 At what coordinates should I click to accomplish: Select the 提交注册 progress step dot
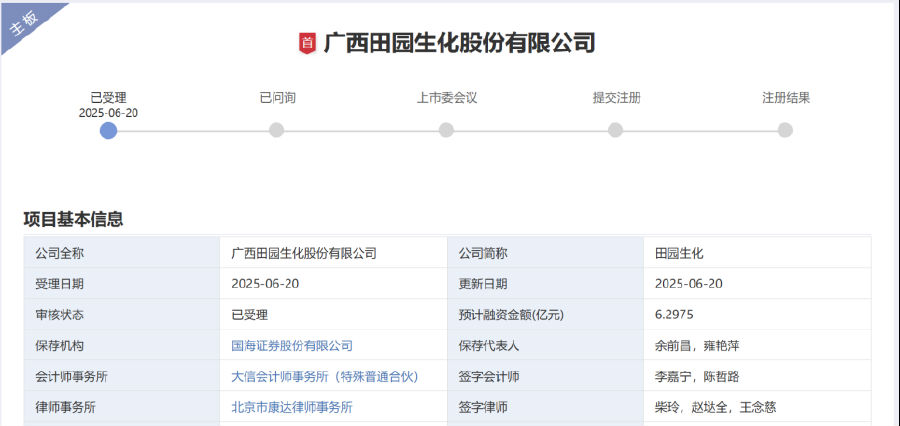(615, 130)
